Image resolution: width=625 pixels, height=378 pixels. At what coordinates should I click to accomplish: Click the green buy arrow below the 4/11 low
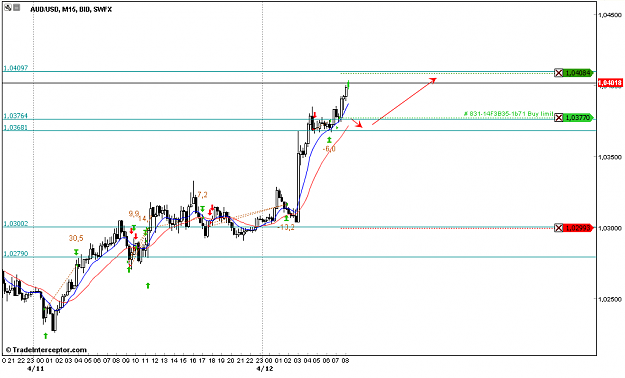tap(45, 336)
